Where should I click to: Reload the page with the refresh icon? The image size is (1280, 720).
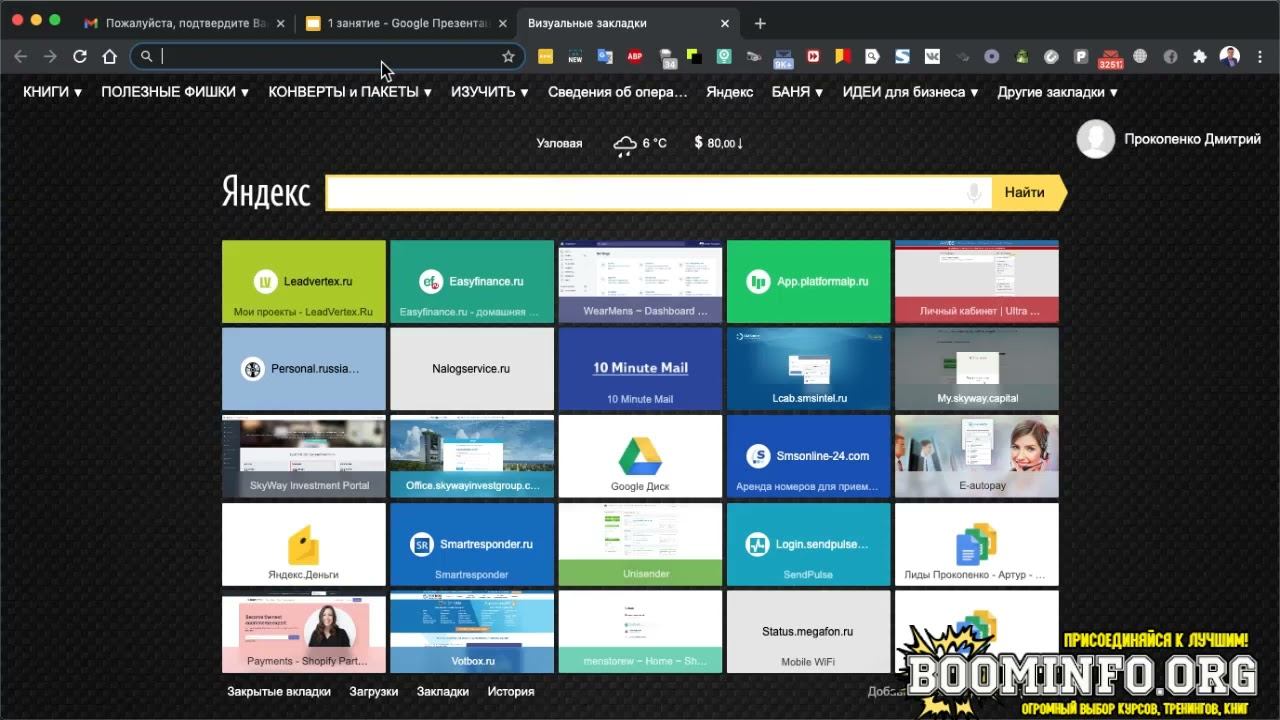coord(80,57)
